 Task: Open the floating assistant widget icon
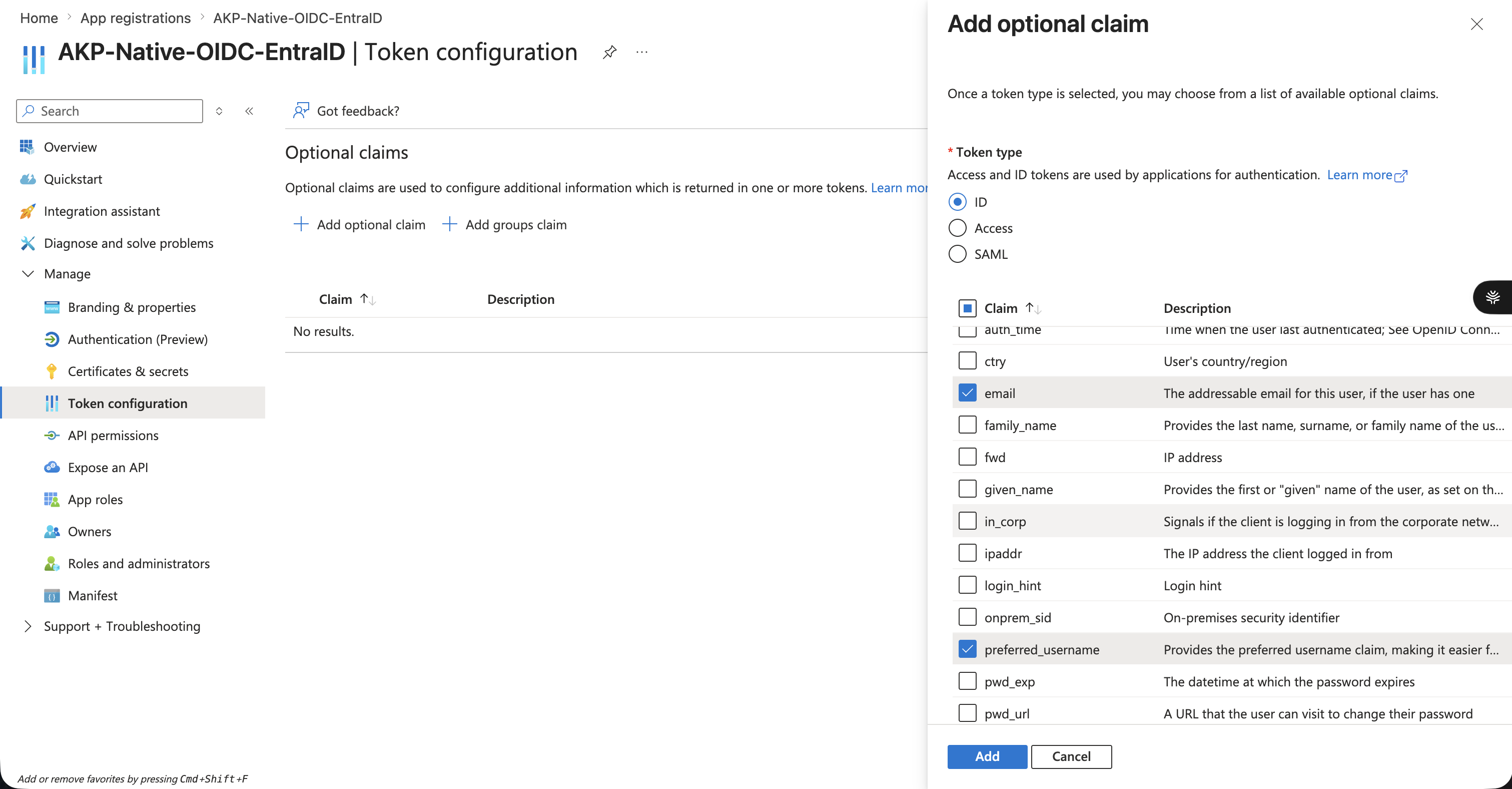1492,297
